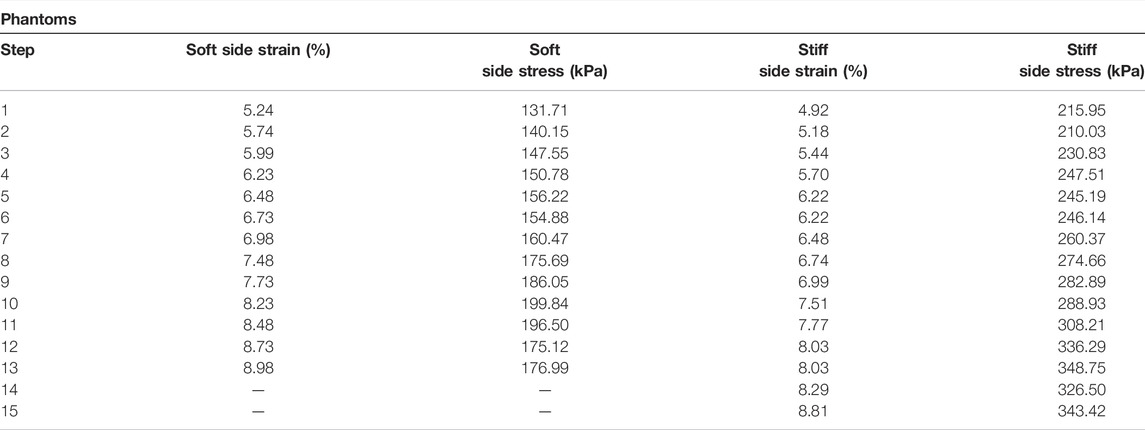Click the Phantoms table title

pos(39,20)
